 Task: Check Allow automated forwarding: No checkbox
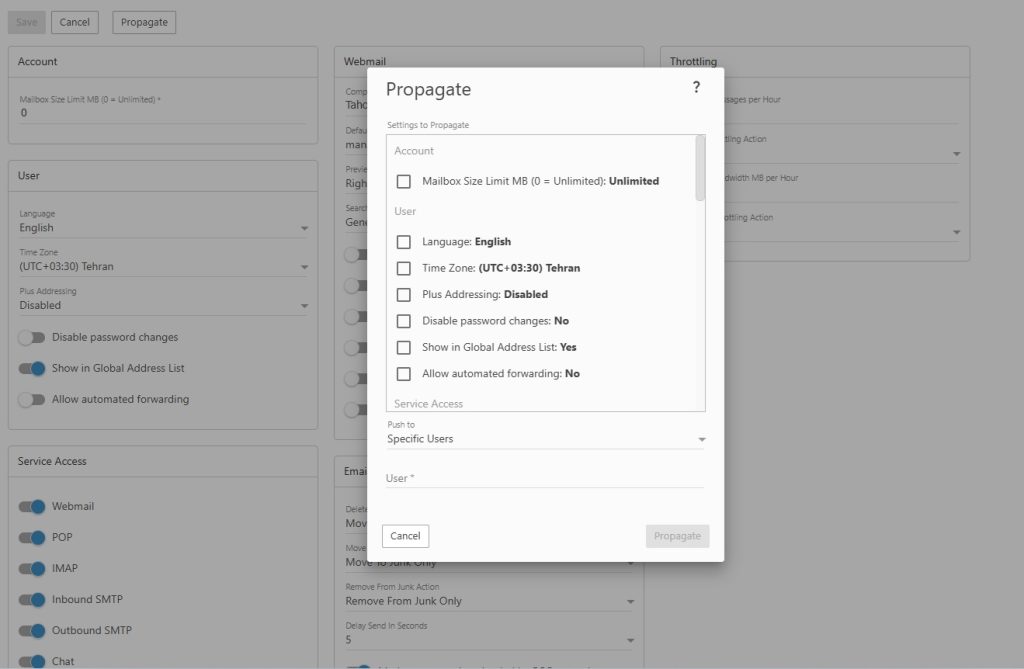404,374
